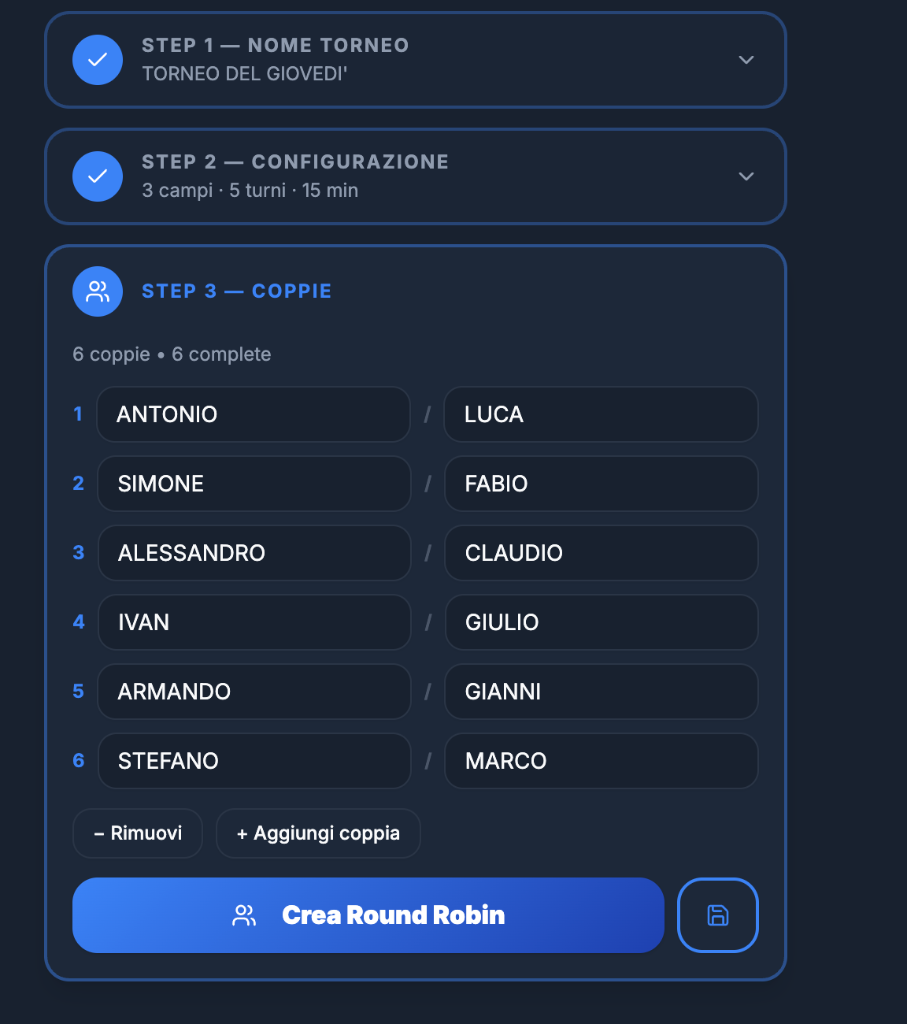Click the IVAN name field

tap(254, 622)
